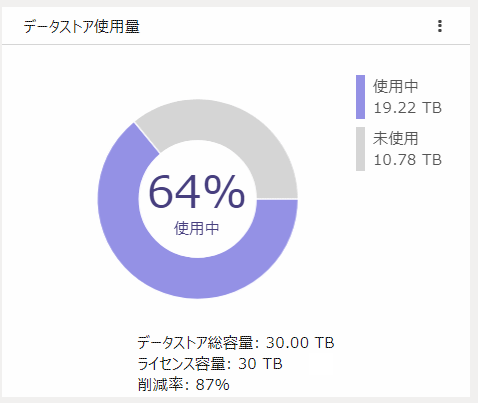The image size is (478, 403).
Task: Click the purple 使用中 legend color swatch
Action: click(x=360, y=97)
